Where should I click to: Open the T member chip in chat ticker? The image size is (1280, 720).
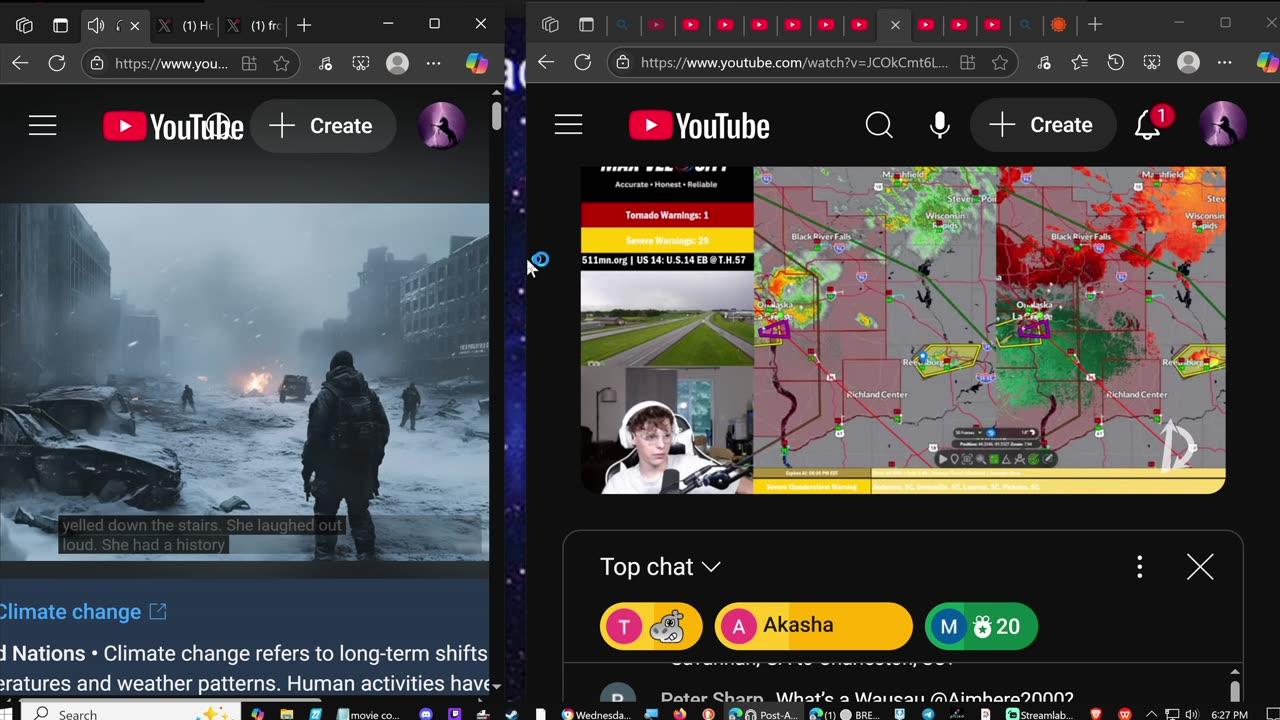[651, 626]
